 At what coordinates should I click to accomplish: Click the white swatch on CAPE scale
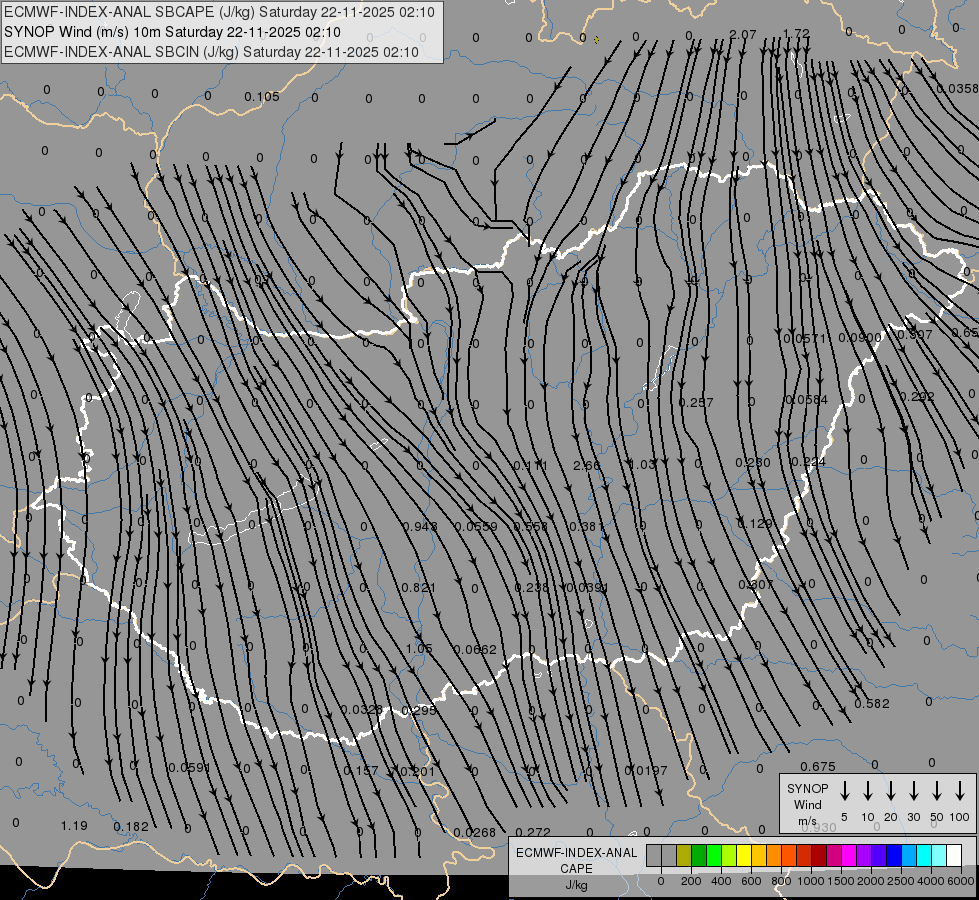[954, 855]
